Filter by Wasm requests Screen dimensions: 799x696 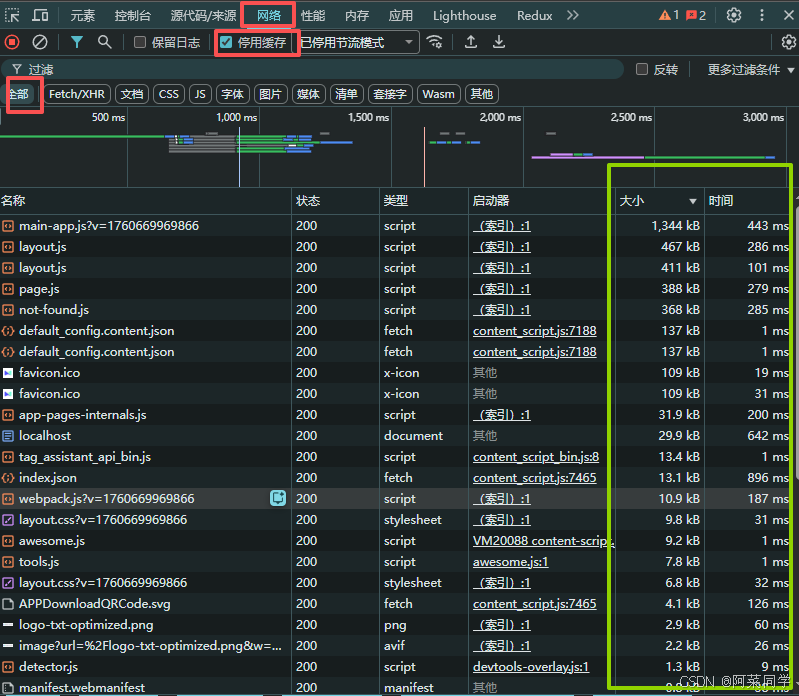pyautogui.click(x=438, y=94)
